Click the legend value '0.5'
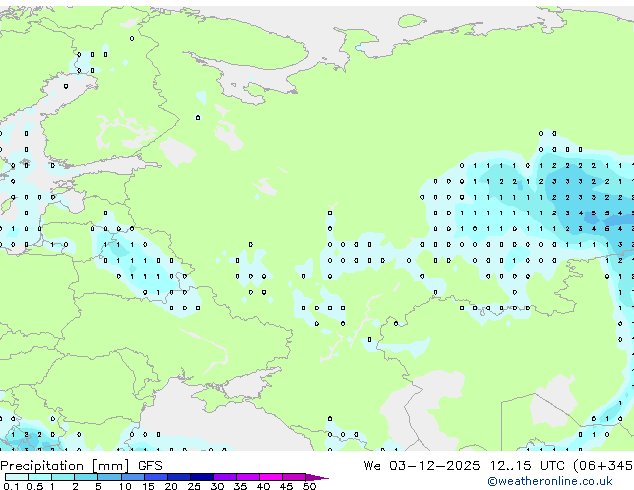This screenshot has height=490, width=634. coord(34,486)
